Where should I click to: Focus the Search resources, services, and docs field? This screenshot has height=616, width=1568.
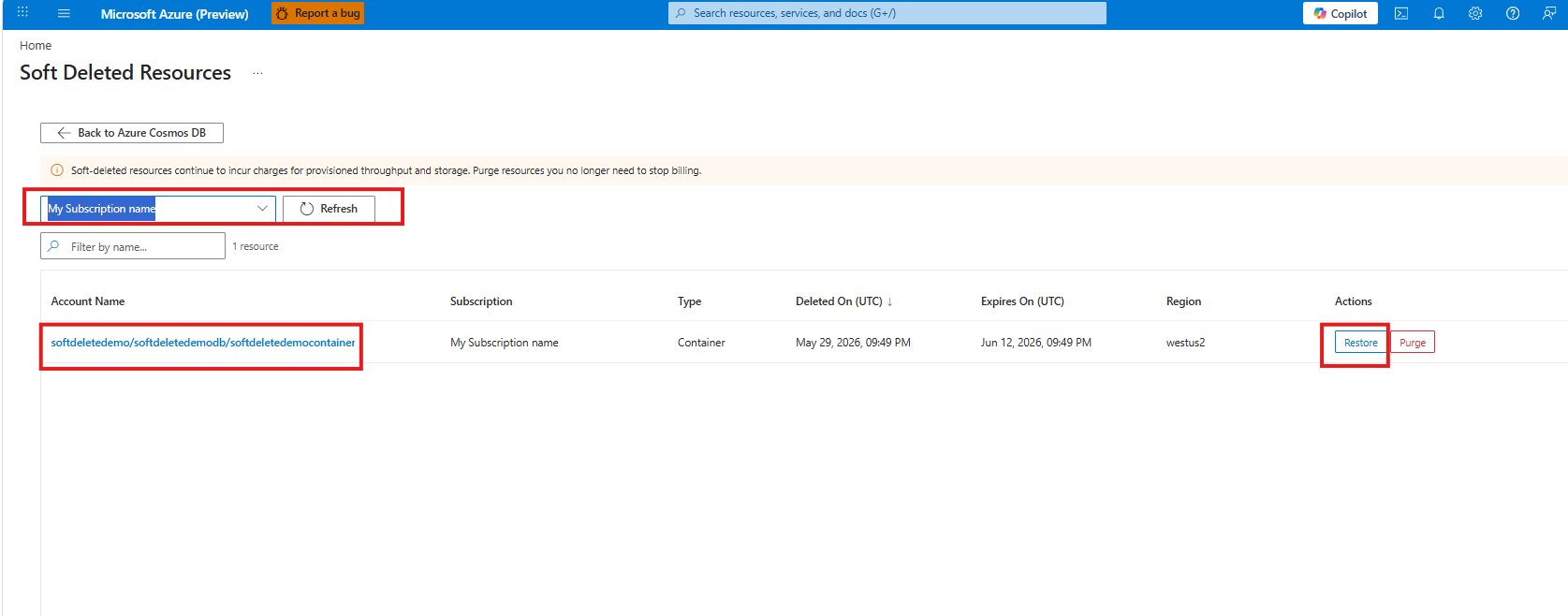(x=887, y=13)
